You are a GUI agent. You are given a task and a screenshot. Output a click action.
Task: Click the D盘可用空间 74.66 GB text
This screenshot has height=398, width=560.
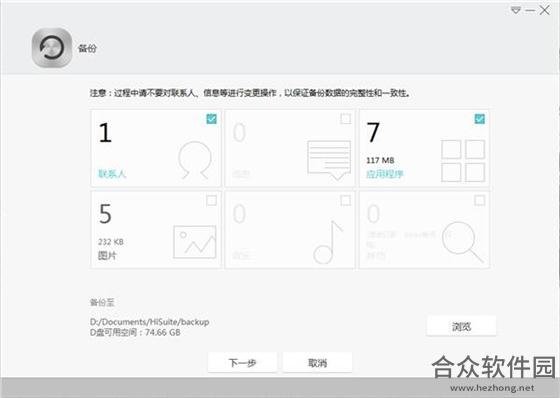coord(135,333)
